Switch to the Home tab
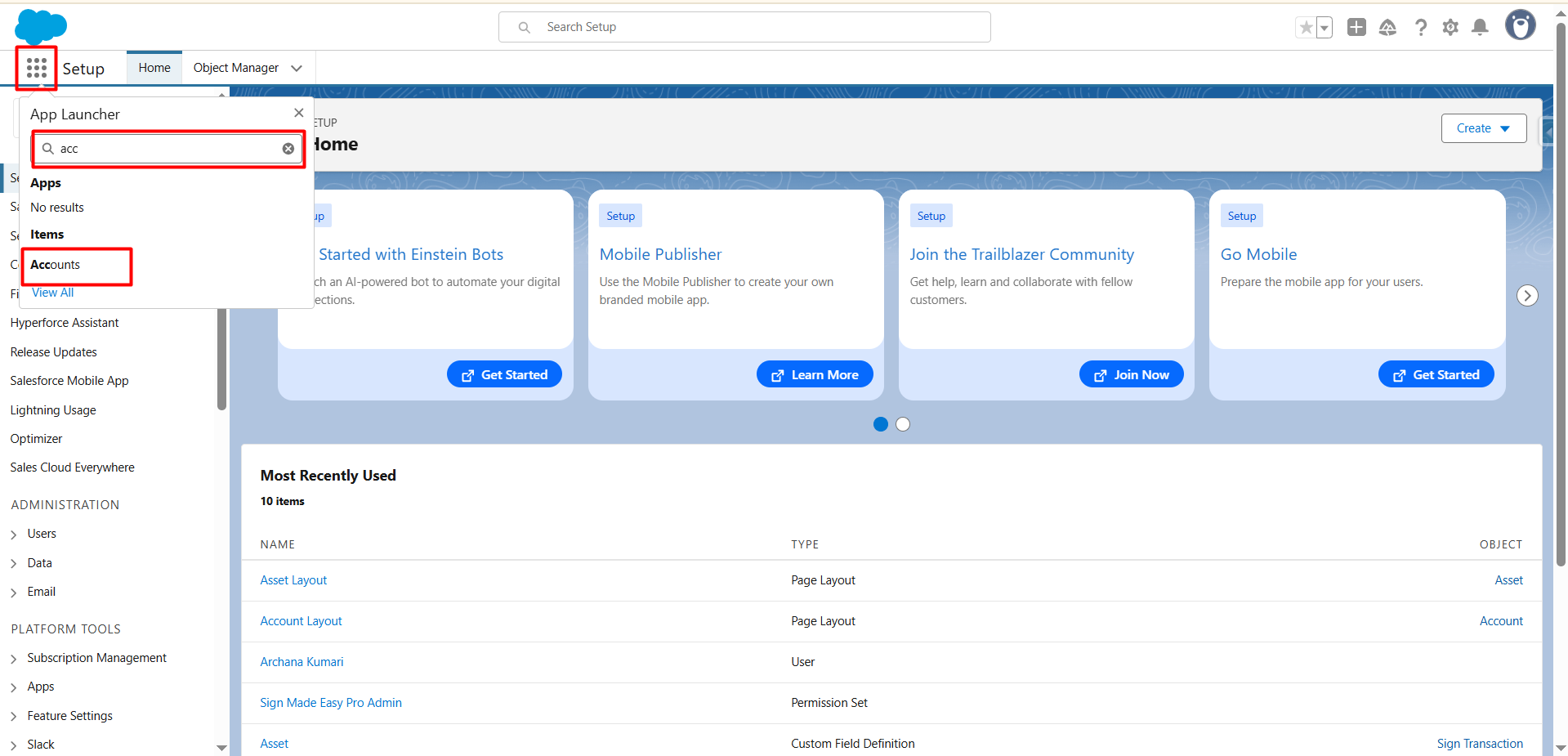This screenshot has width=1568, height=756. coord(154,68)
